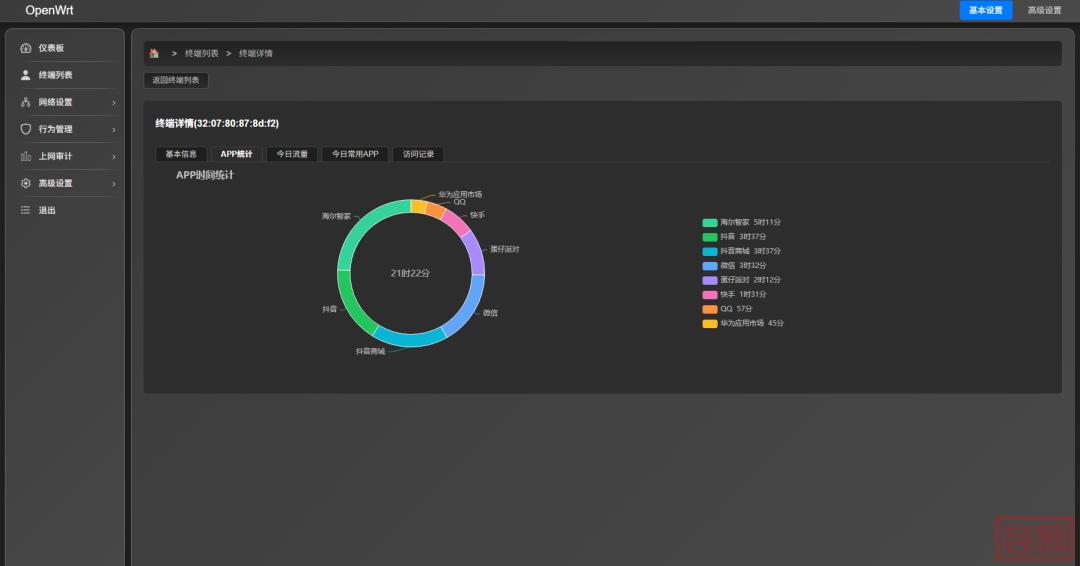This screenshot has height=566, width=1080.
Task: Click the 高级设置 gear icon in sidebar
Action: pyautogui.click(x=26, y=183)
